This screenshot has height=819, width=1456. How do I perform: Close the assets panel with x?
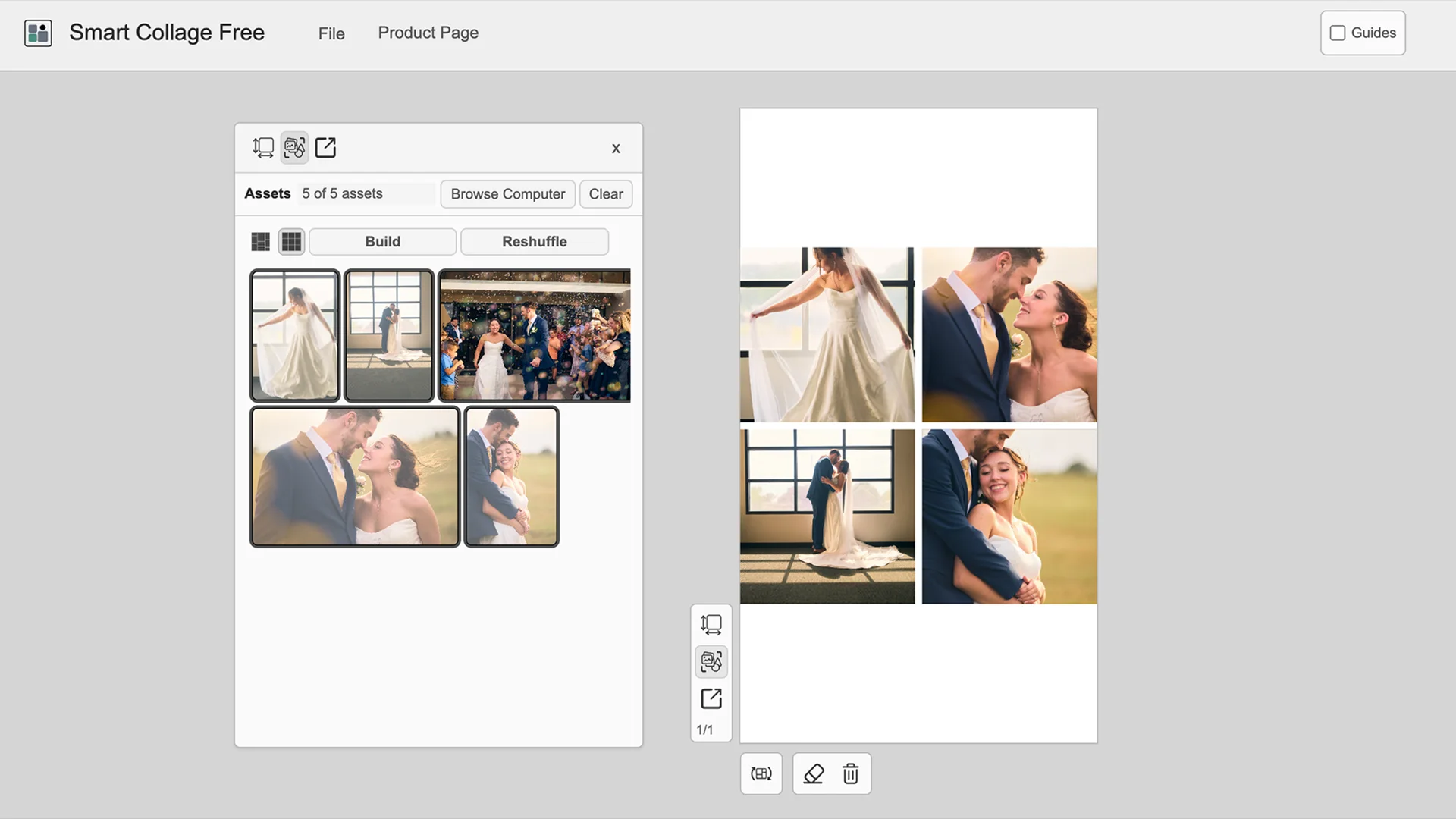point(616,149)
